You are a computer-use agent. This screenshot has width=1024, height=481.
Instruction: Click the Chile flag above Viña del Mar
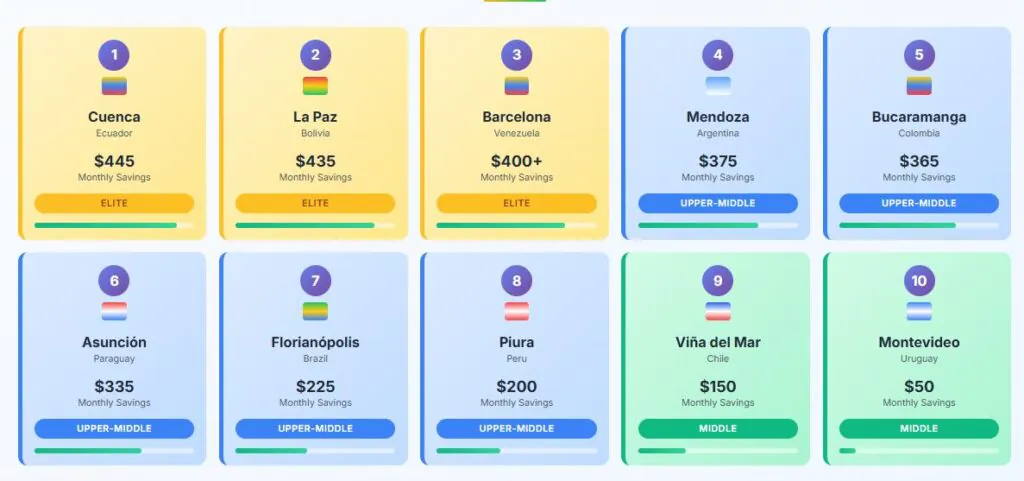click(x=718, y=311)
